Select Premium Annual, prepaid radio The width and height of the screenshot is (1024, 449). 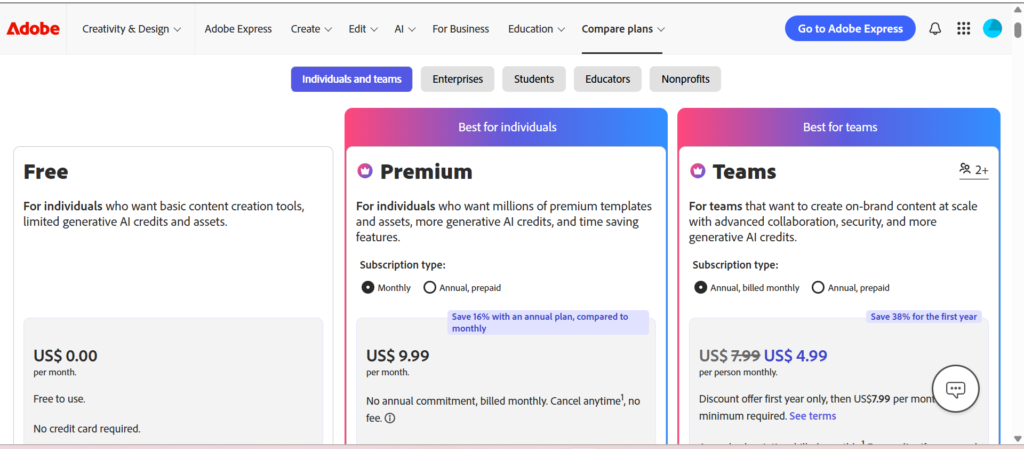point(429,287)
